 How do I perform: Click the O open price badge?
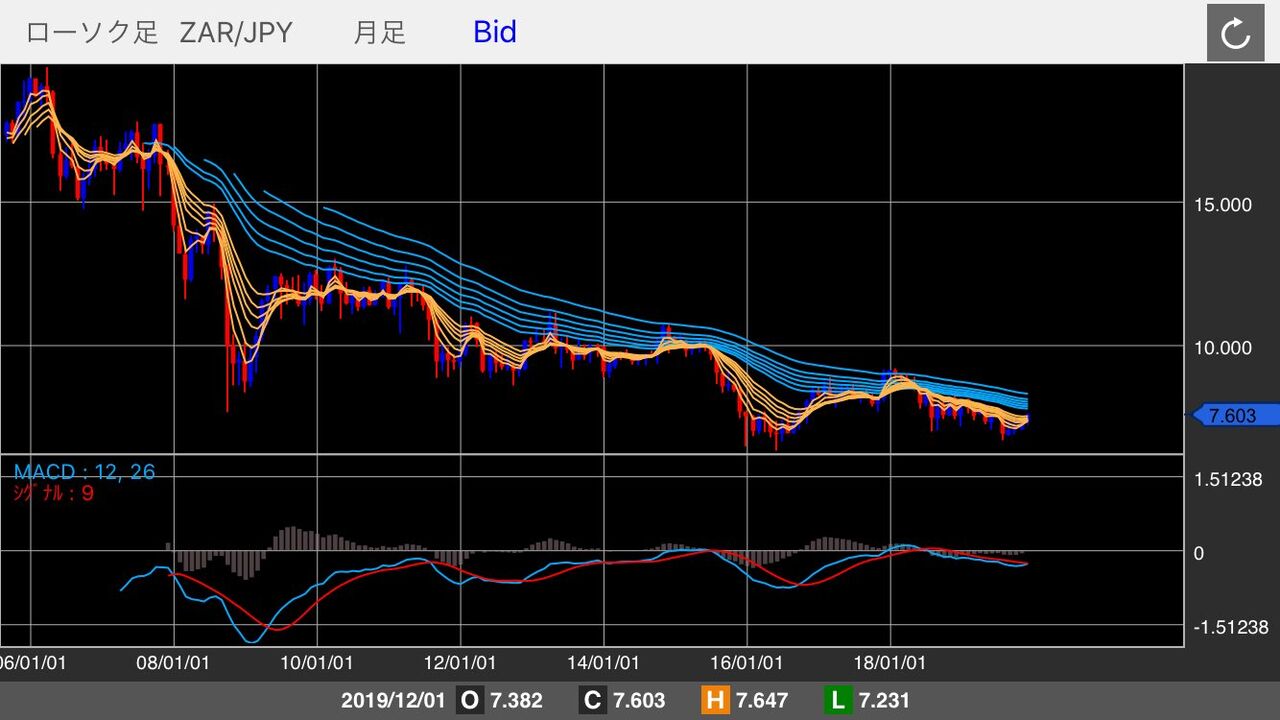tap(469, 701)
